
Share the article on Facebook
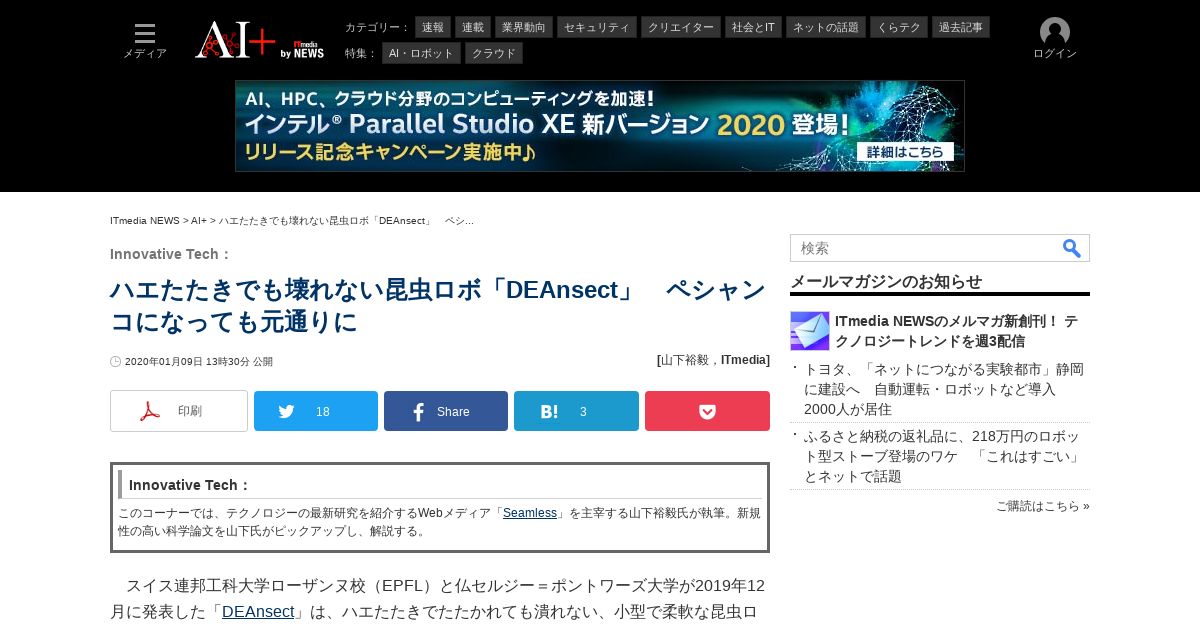pos(446,411)
